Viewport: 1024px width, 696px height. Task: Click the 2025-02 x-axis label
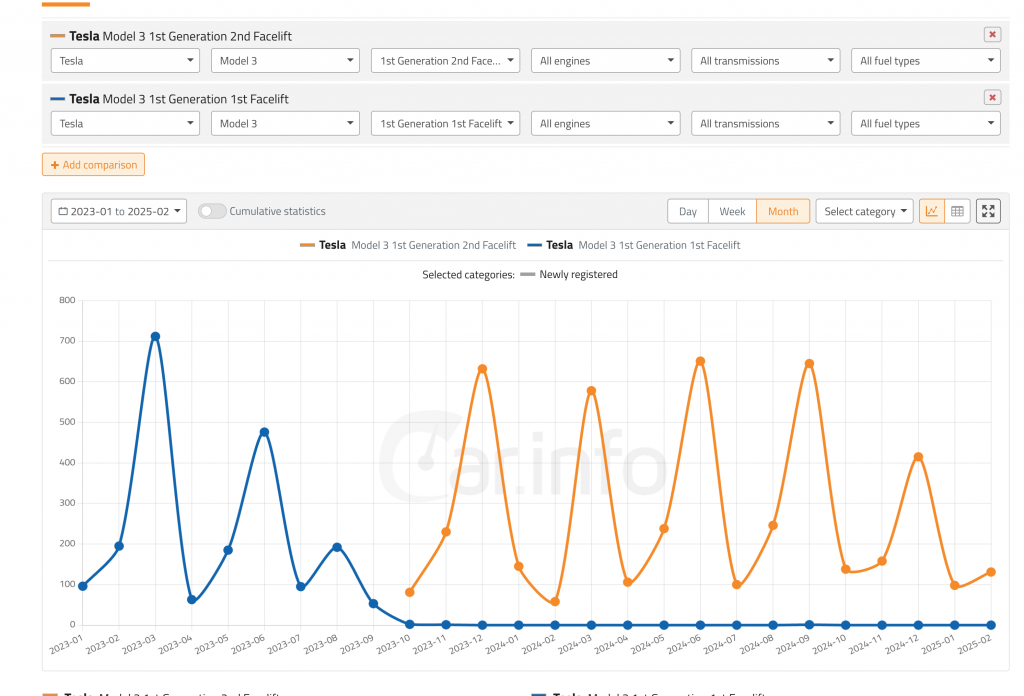click(x=974, y=644)
